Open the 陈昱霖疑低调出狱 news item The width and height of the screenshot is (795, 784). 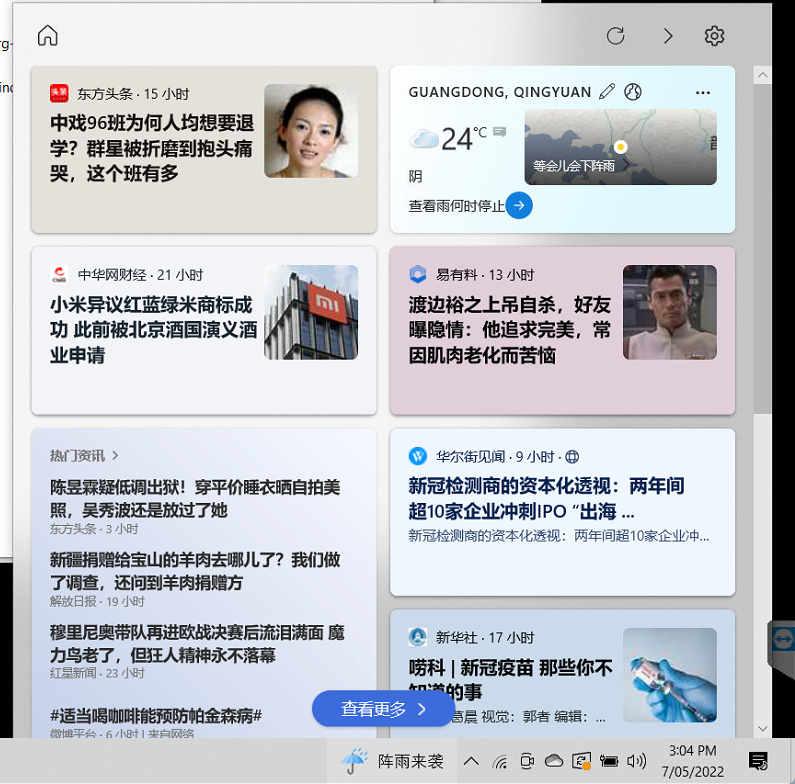[x=195, y=498]
